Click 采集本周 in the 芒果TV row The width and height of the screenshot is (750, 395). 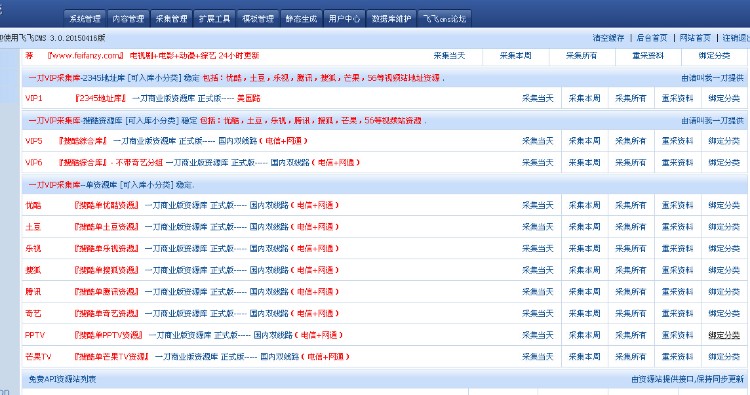coord(584,357)
